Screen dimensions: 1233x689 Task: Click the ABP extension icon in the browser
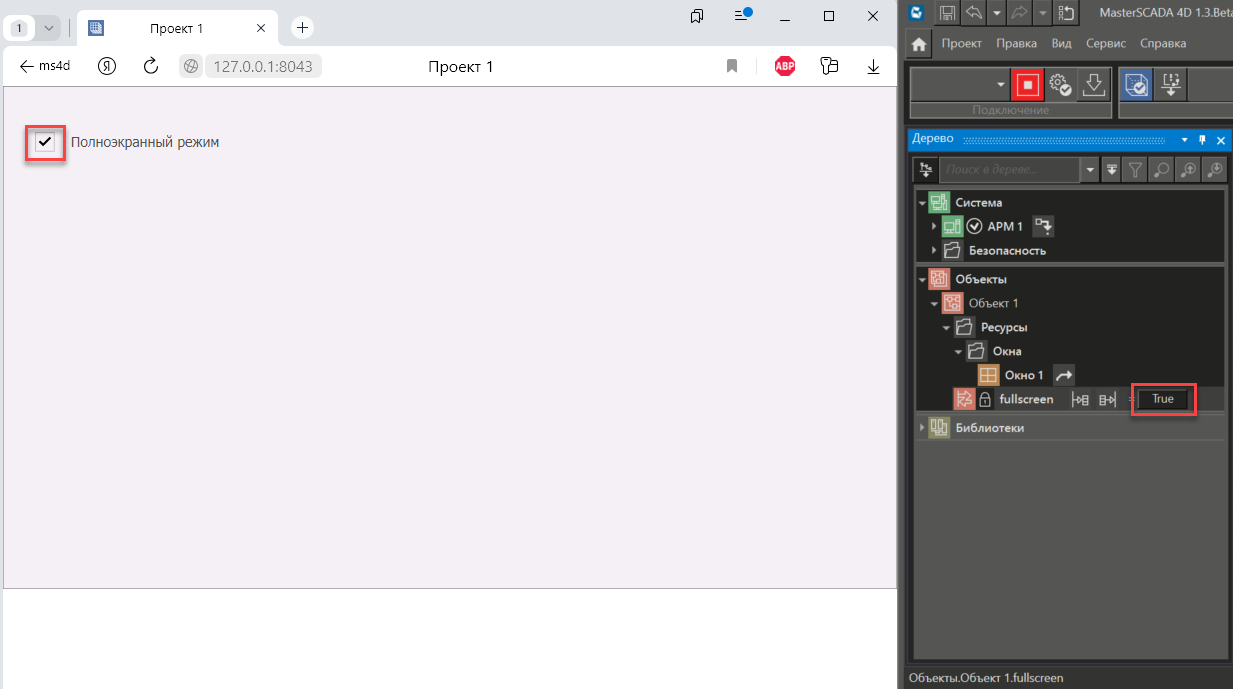[785, 67]
